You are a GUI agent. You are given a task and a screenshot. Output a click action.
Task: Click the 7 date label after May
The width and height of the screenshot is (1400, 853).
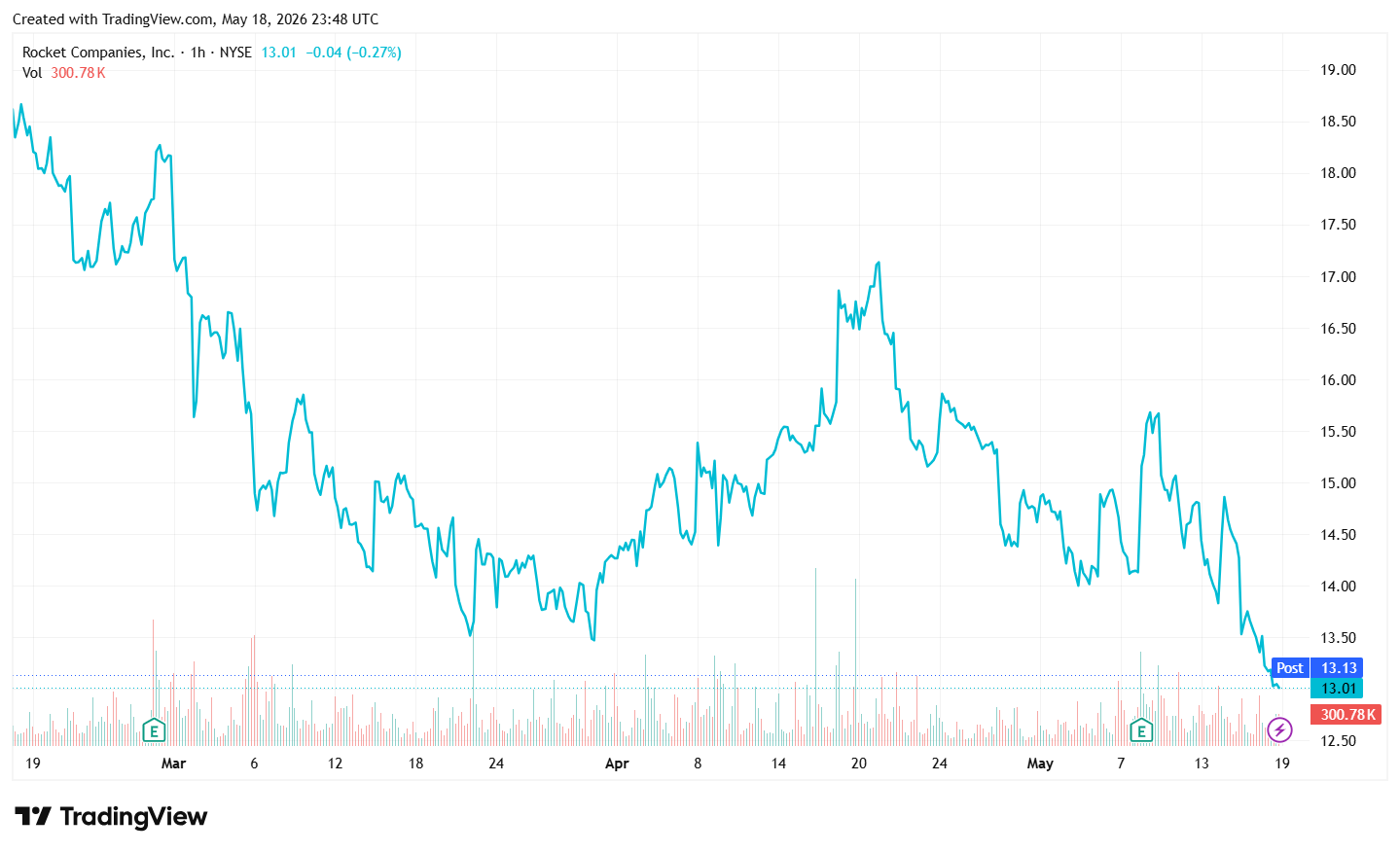tap(1121, 764)
